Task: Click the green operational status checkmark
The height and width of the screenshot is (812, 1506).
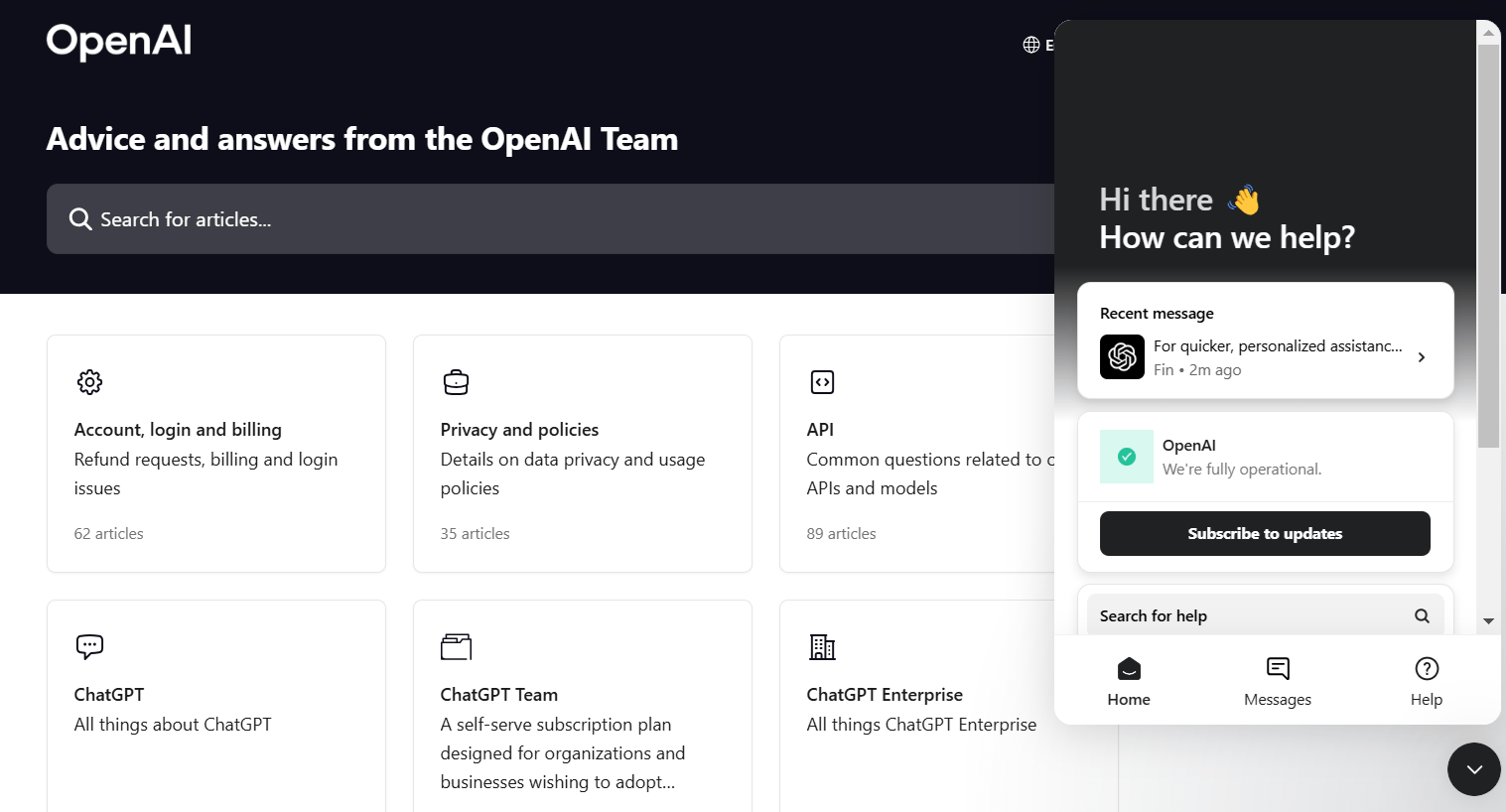Action: pos(1126,457)
